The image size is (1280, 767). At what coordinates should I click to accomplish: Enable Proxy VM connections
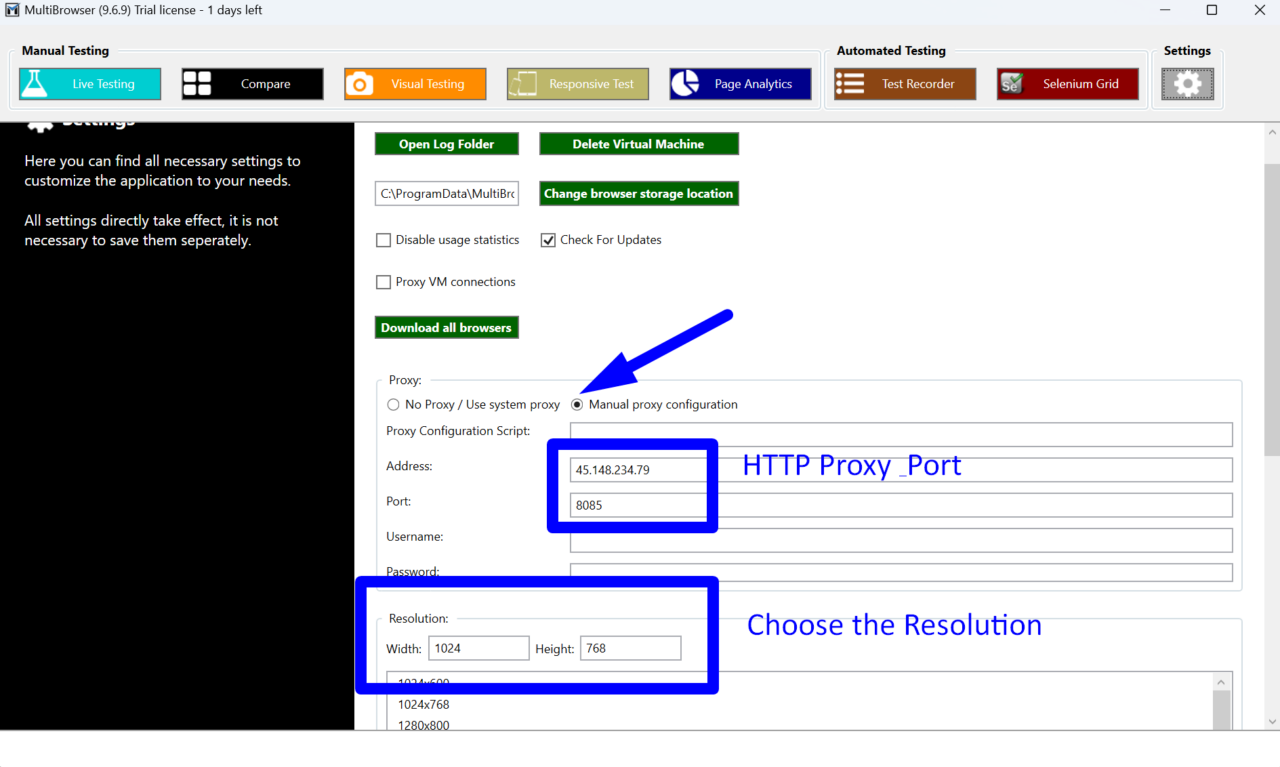tap(383, 282)
